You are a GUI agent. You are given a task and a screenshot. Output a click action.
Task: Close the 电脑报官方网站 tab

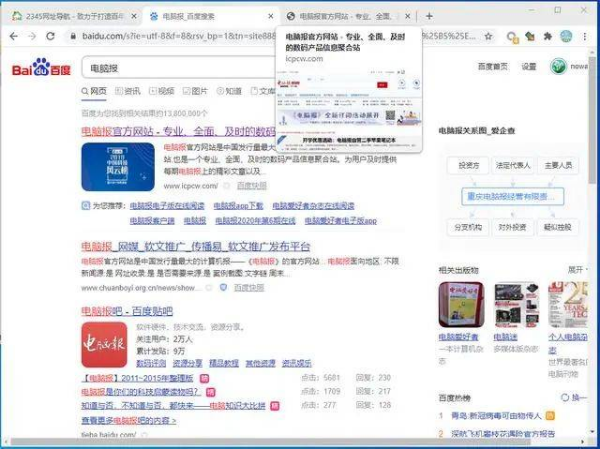(408, 16)
